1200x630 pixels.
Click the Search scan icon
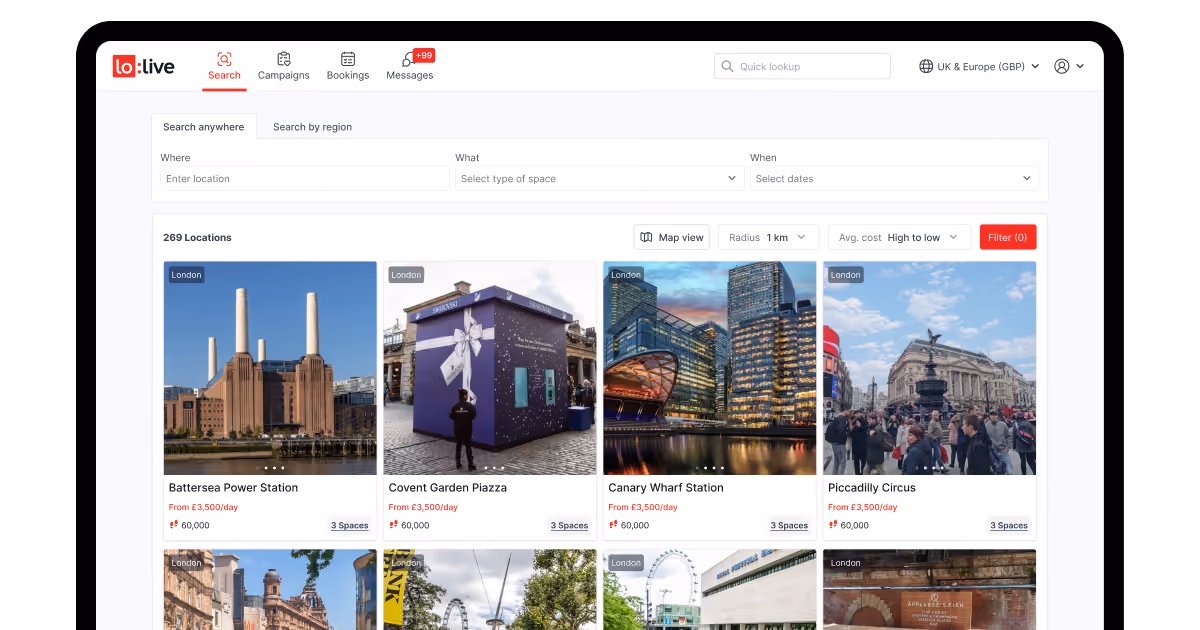224,59
